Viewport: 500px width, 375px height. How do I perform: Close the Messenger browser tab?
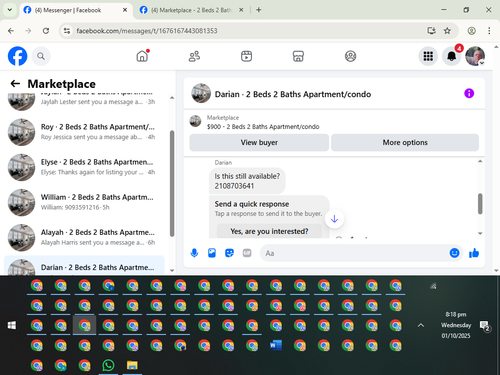pos(125,10)
